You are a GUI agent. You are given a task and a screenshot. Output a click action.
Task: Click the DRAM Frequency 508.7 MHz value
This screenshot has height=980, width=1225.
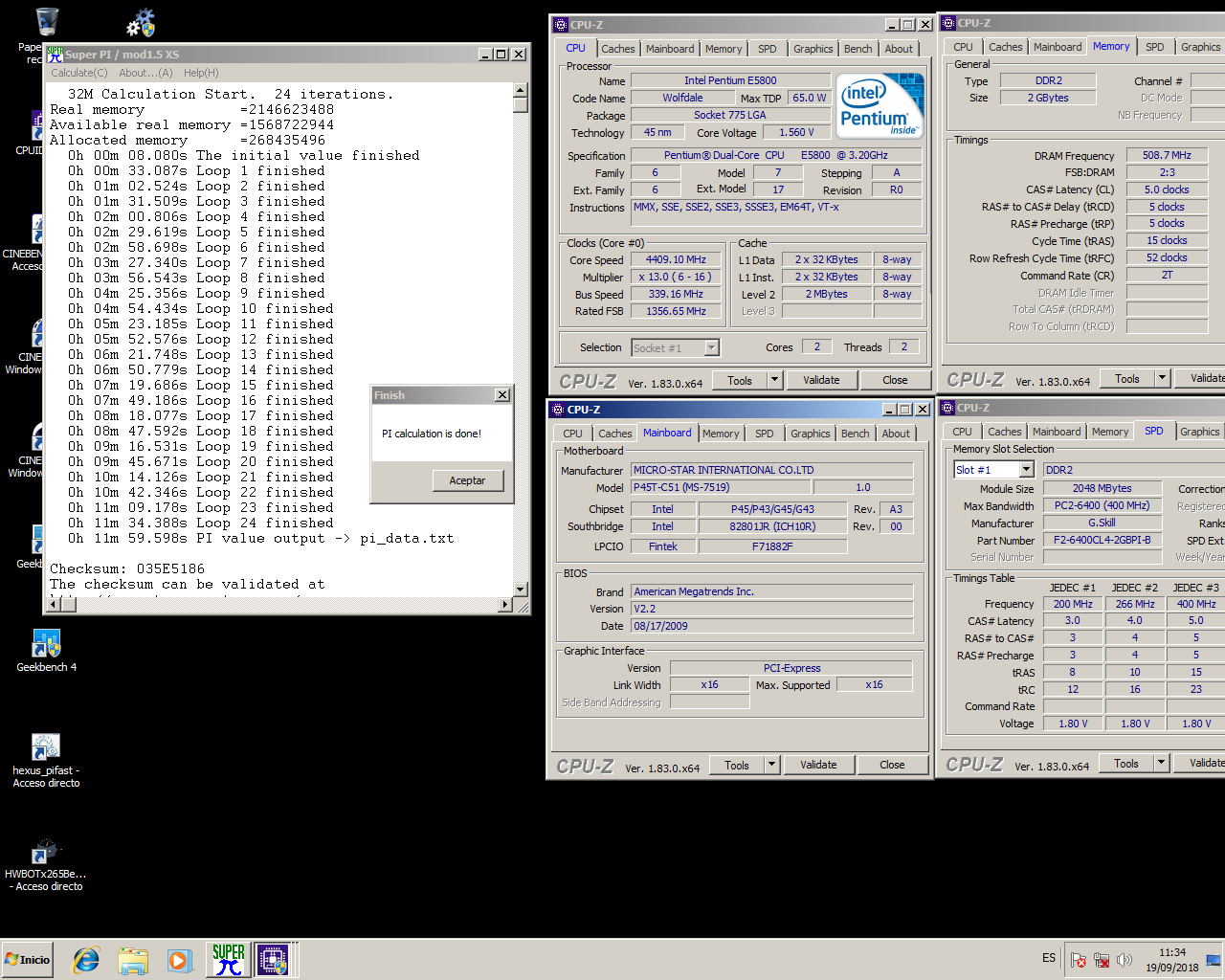(x=1168, y=154)
